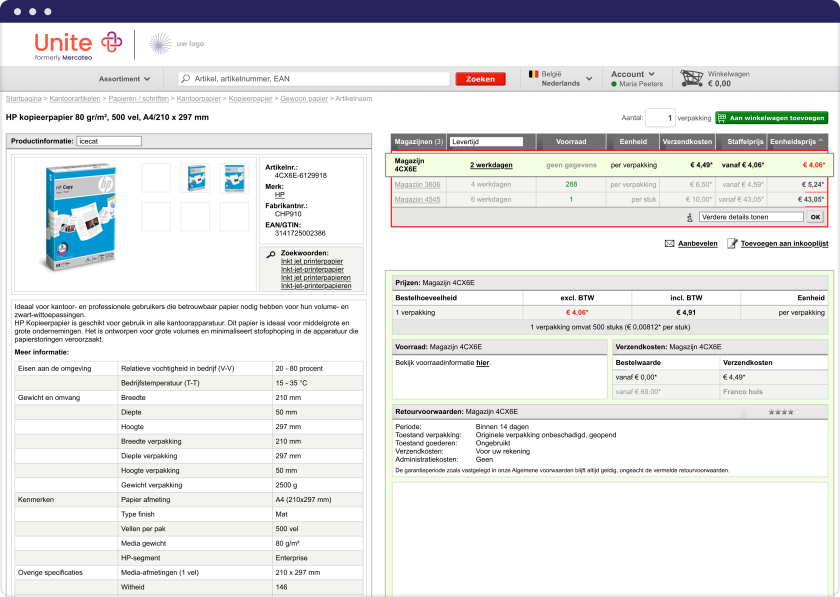The width and height of the screenshot is (840, 597).
Task: Click the '80 g/m²' media weight value
Action: coord(288,543)
